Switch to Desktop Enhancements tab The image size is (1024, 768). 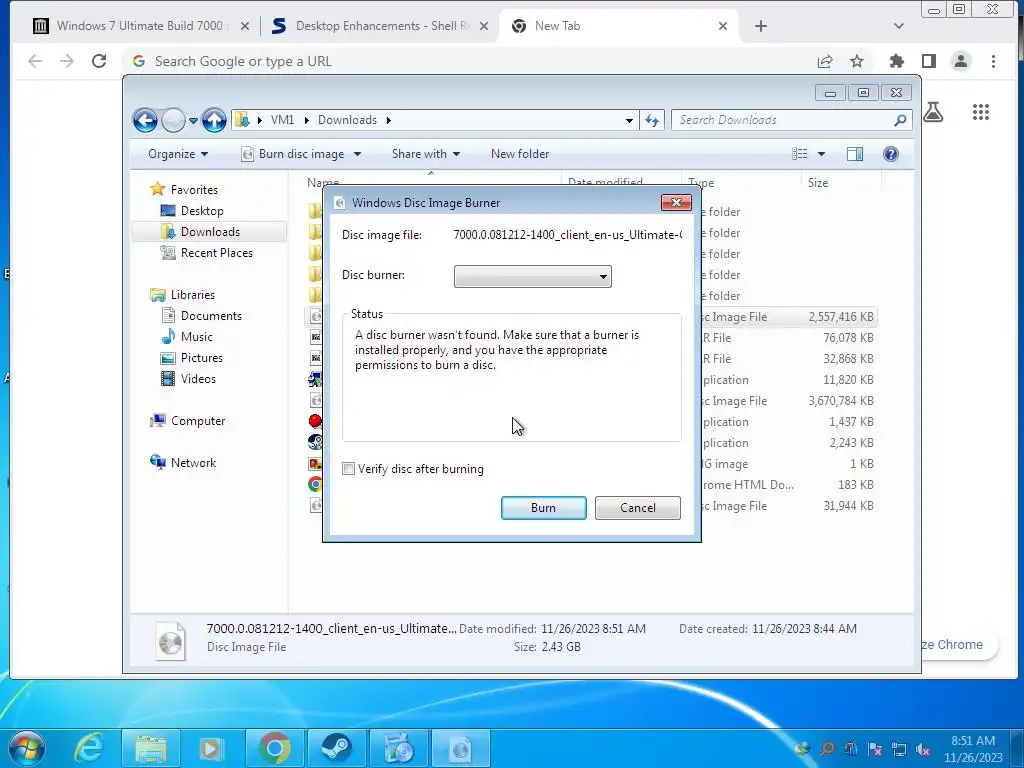pyautogui.click(x=379, y=26)
